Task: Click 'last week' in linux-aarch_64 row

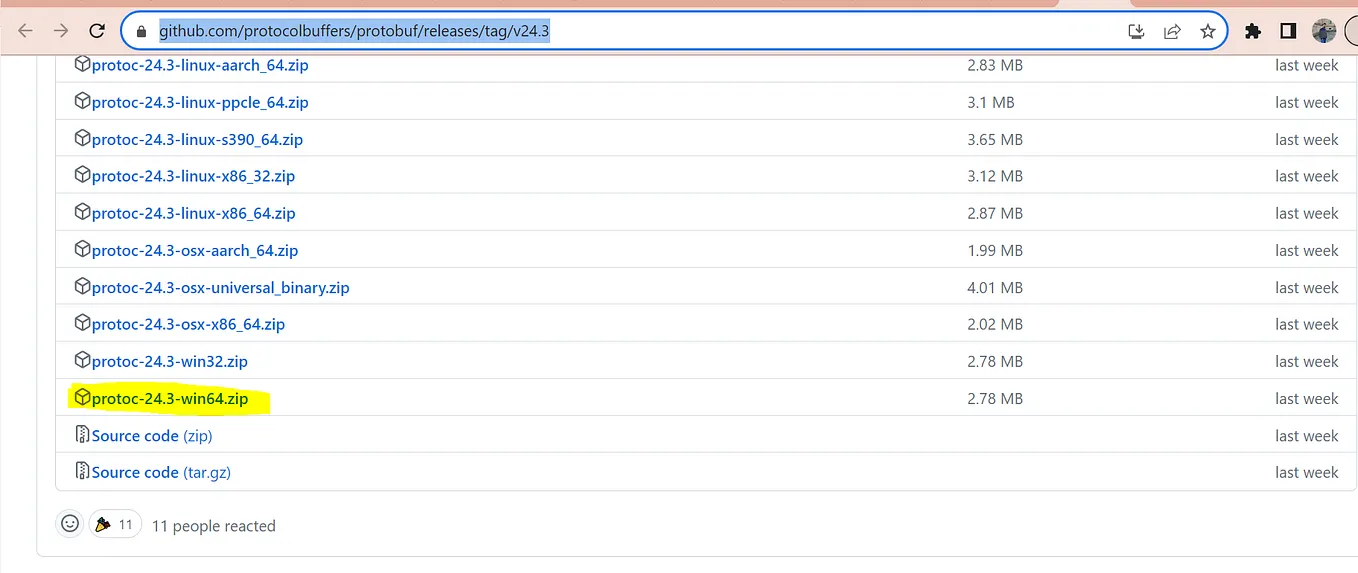Action: [x=1306, y=65]
